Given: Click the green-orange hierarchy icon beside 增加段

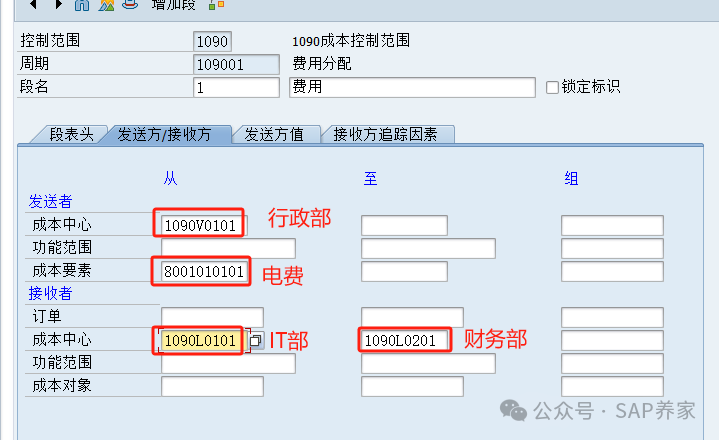Looking at the screenshot, I should coord(216,5).
